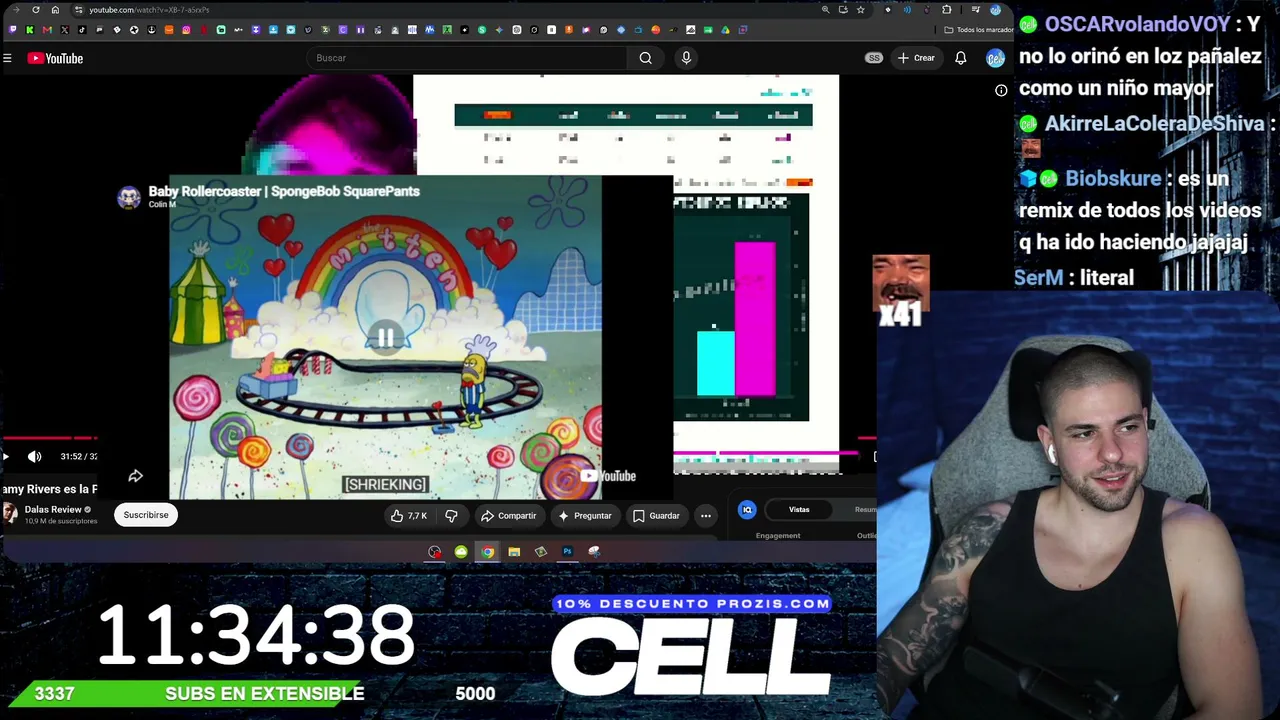Open the browser zoom indicator
The image size is (1280, 720).
pos(825,10)
